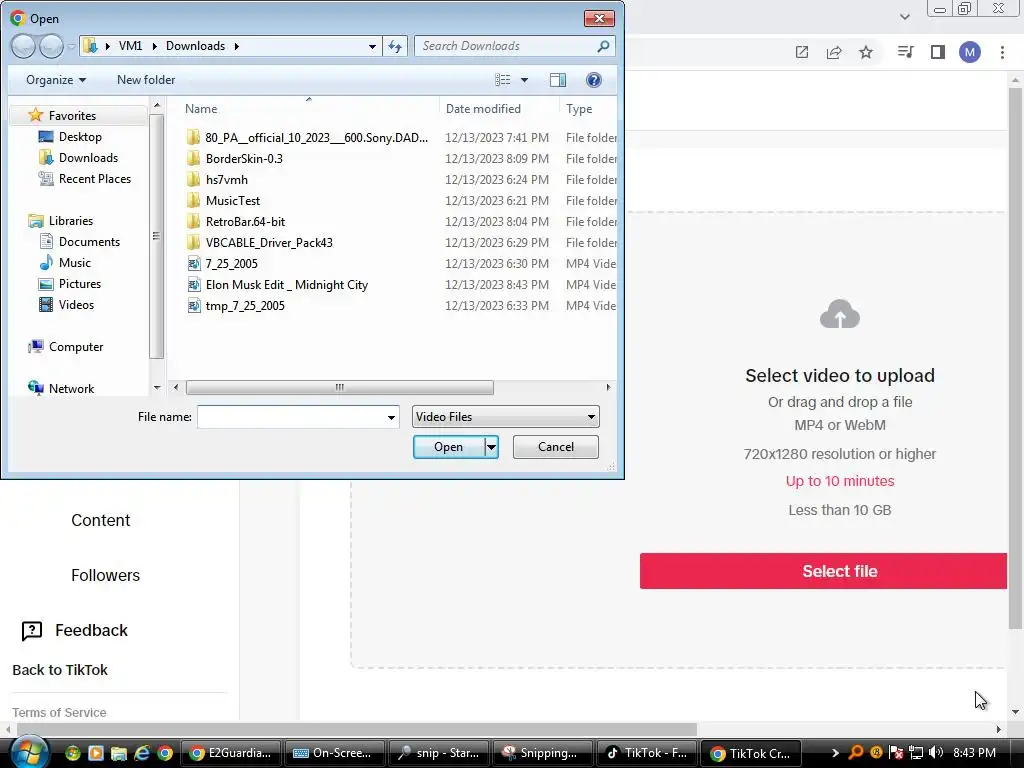Expand the arrow after Downloads in path
The width and height of the screenshot is (1024, 768).
236,46
